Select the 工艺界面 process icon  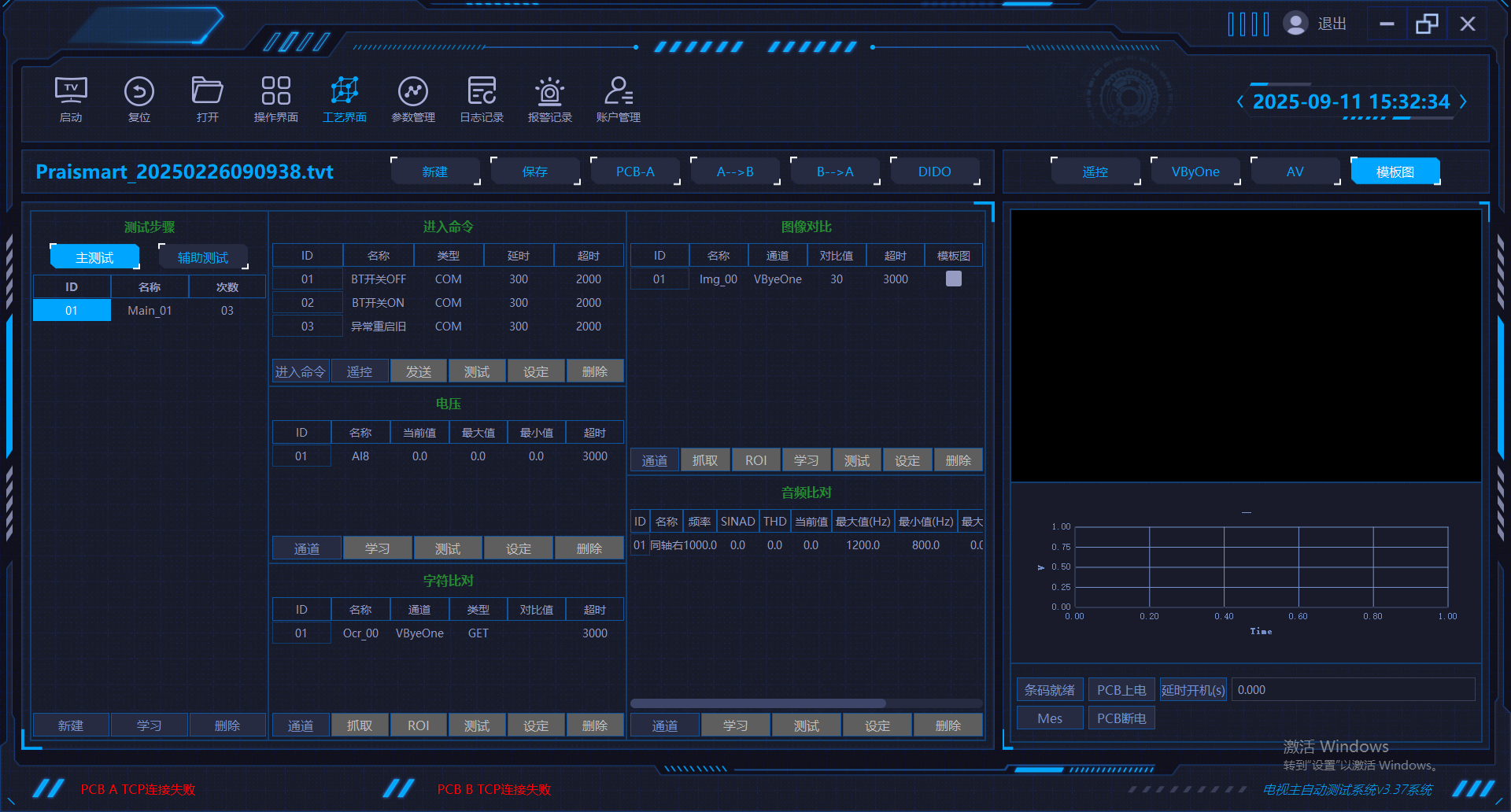point(344,93)
